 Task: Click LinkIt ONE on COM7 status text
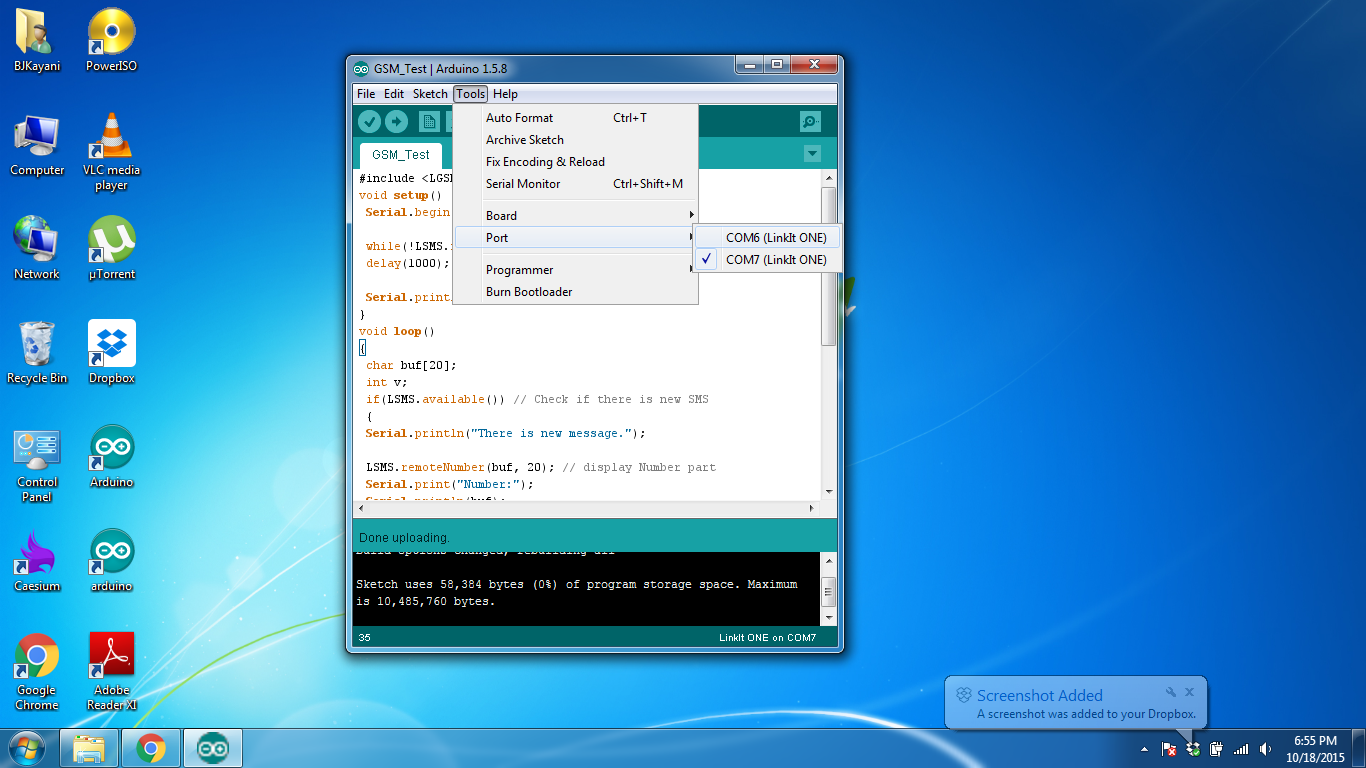(768, 638)
